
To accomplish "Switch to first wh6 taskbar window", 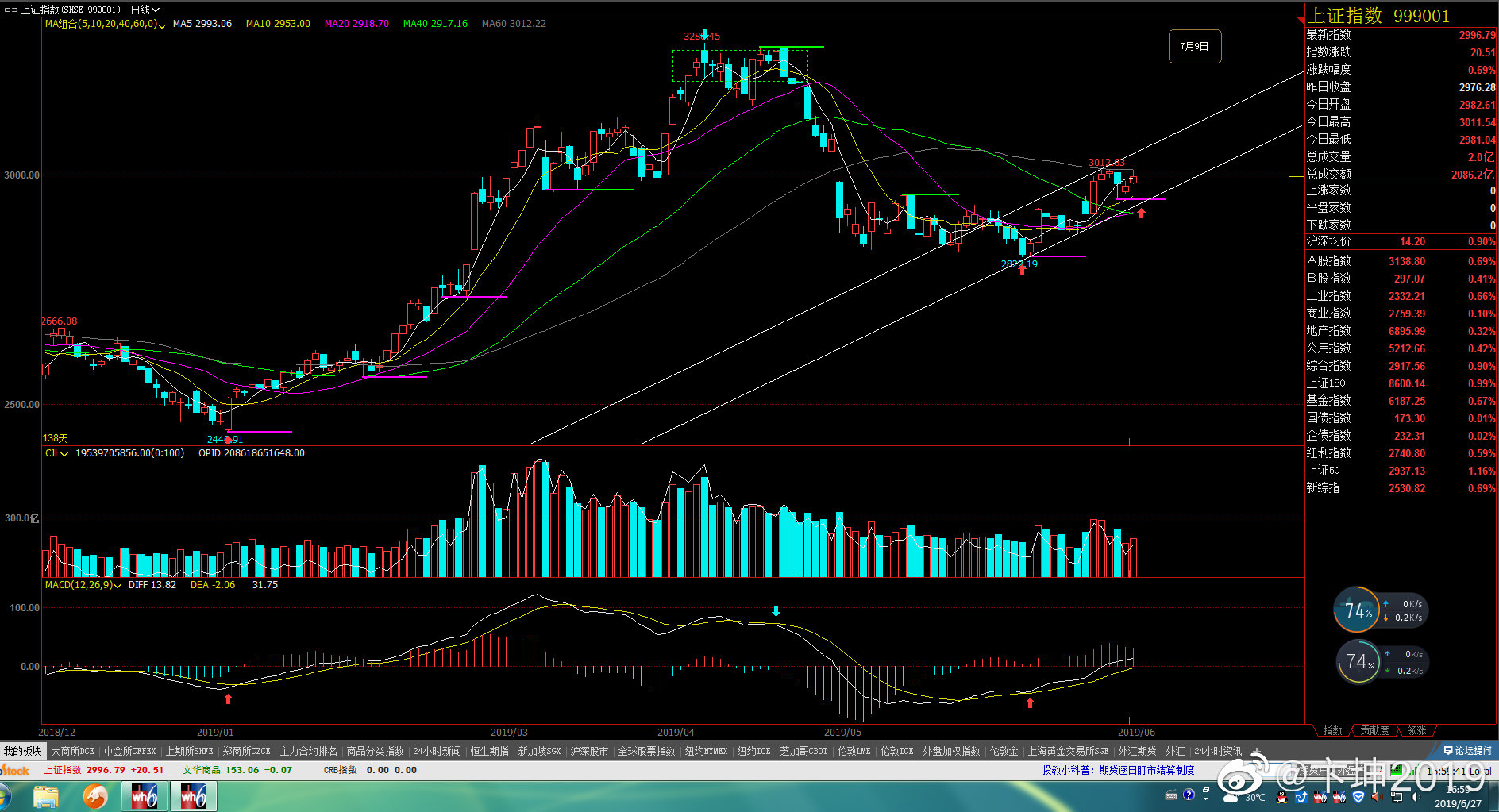I will [x=144, y=796].
